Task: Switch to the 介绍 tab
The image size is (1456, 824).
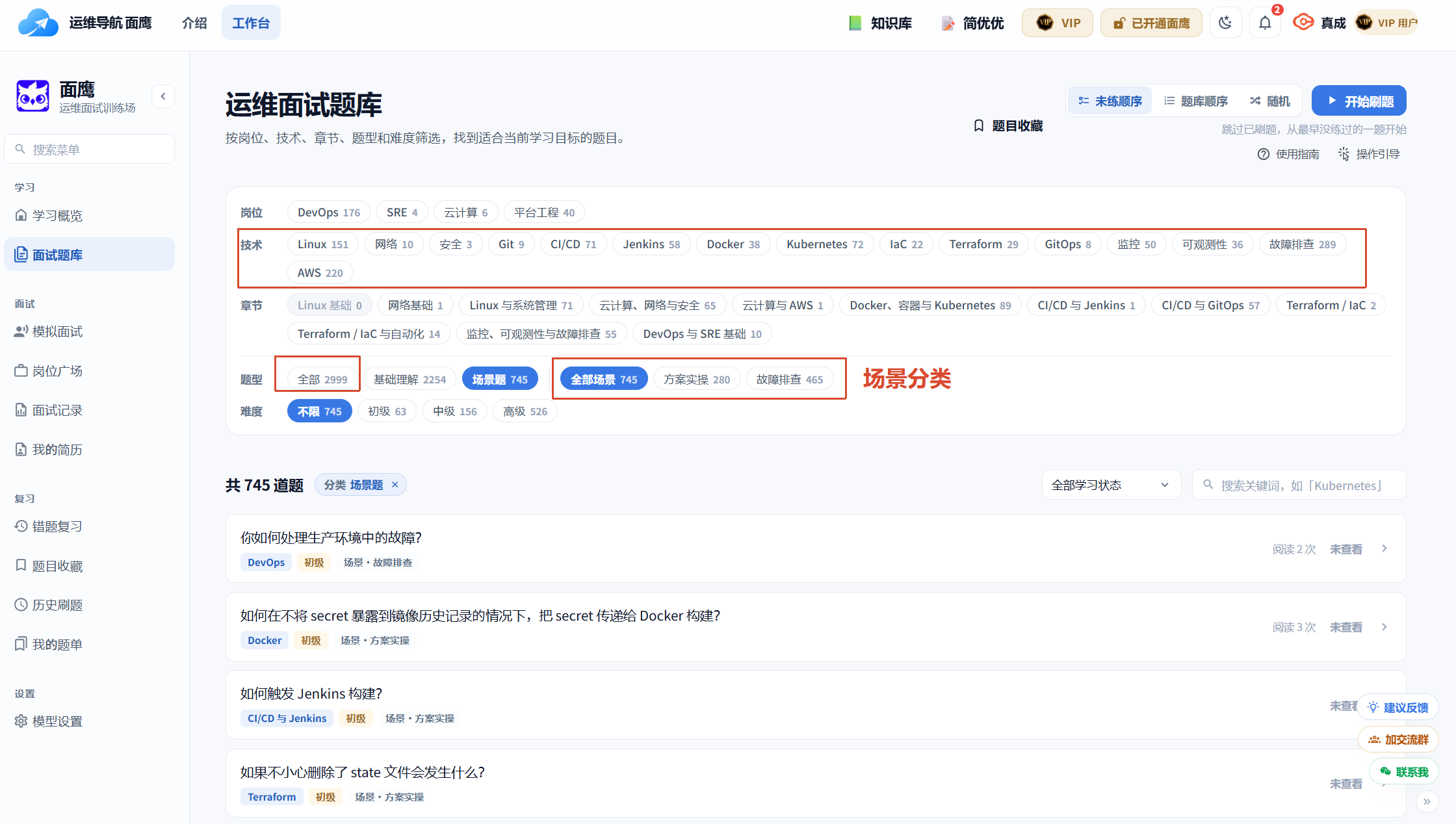Action: pos(194,23)
